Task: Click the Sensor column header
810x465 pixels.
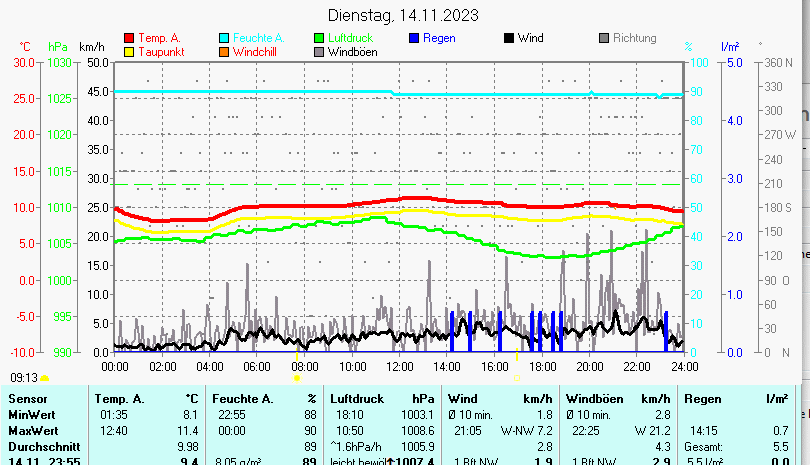Action: click(x=28, y=399)
